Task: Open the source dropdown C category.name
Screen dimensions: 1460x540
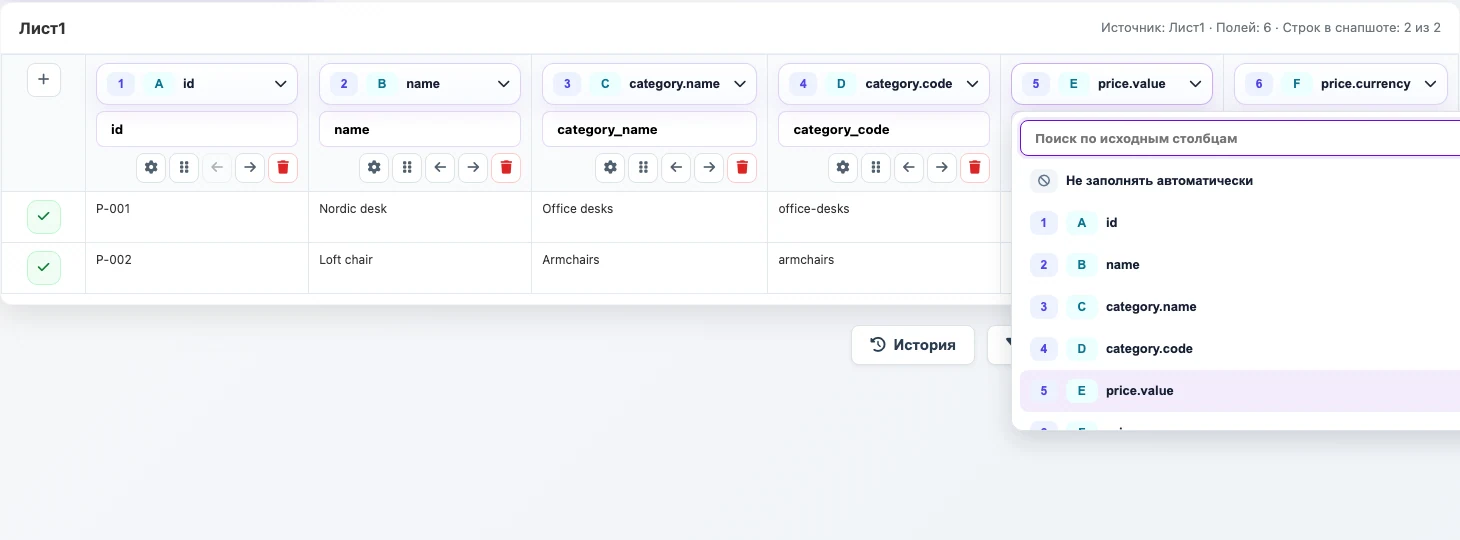Action: pyautogui.click(x=649, y=84)
